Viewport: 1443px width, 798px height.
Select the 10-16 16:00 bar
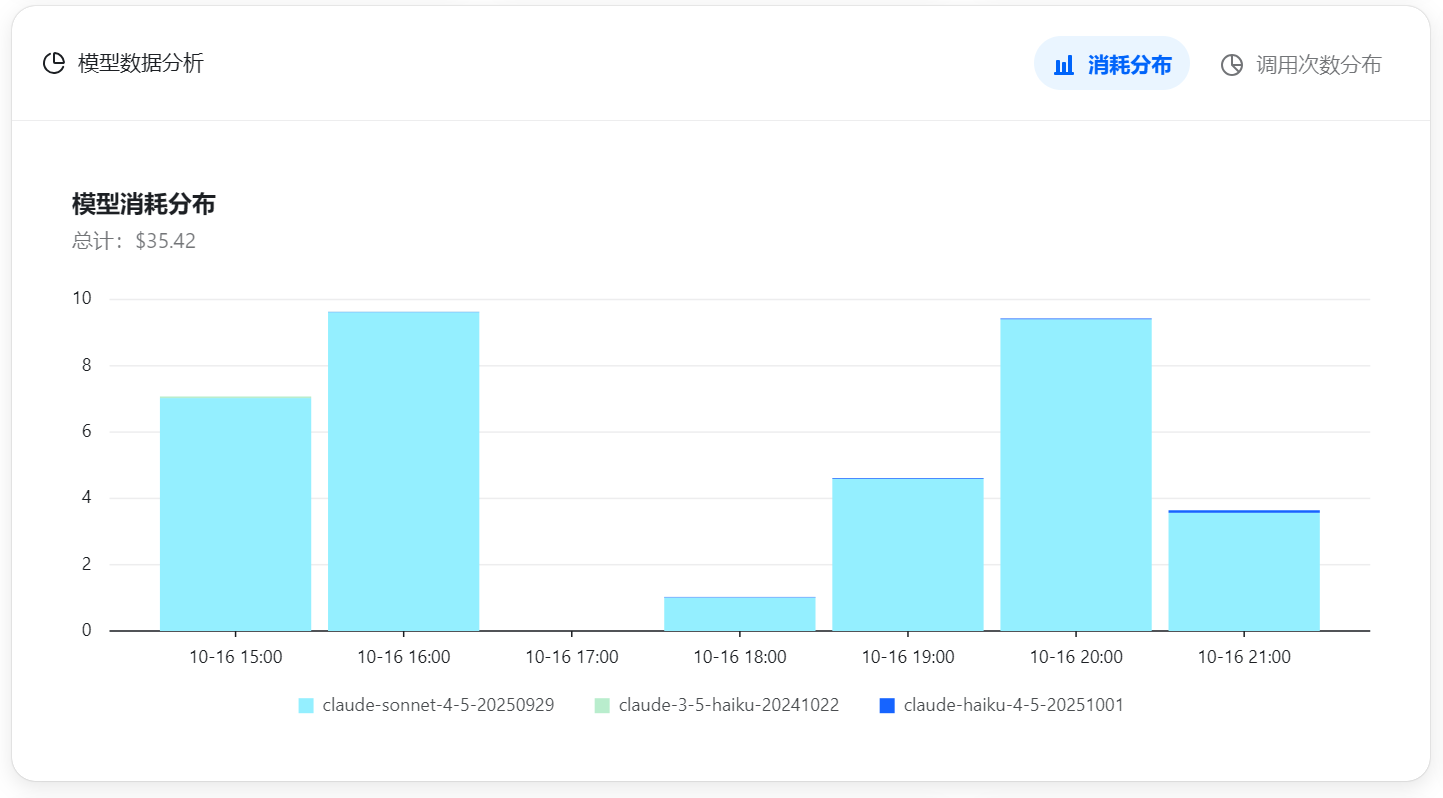coord(403,471)
